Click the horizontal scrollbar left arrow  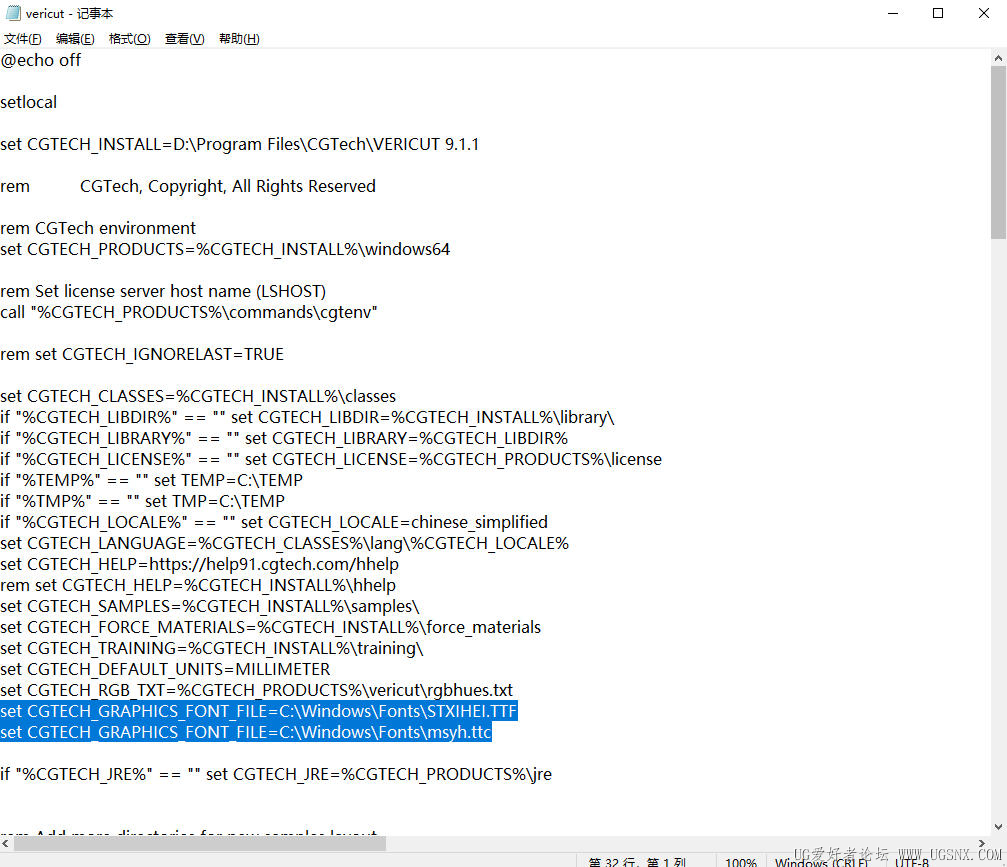(6, 843)
